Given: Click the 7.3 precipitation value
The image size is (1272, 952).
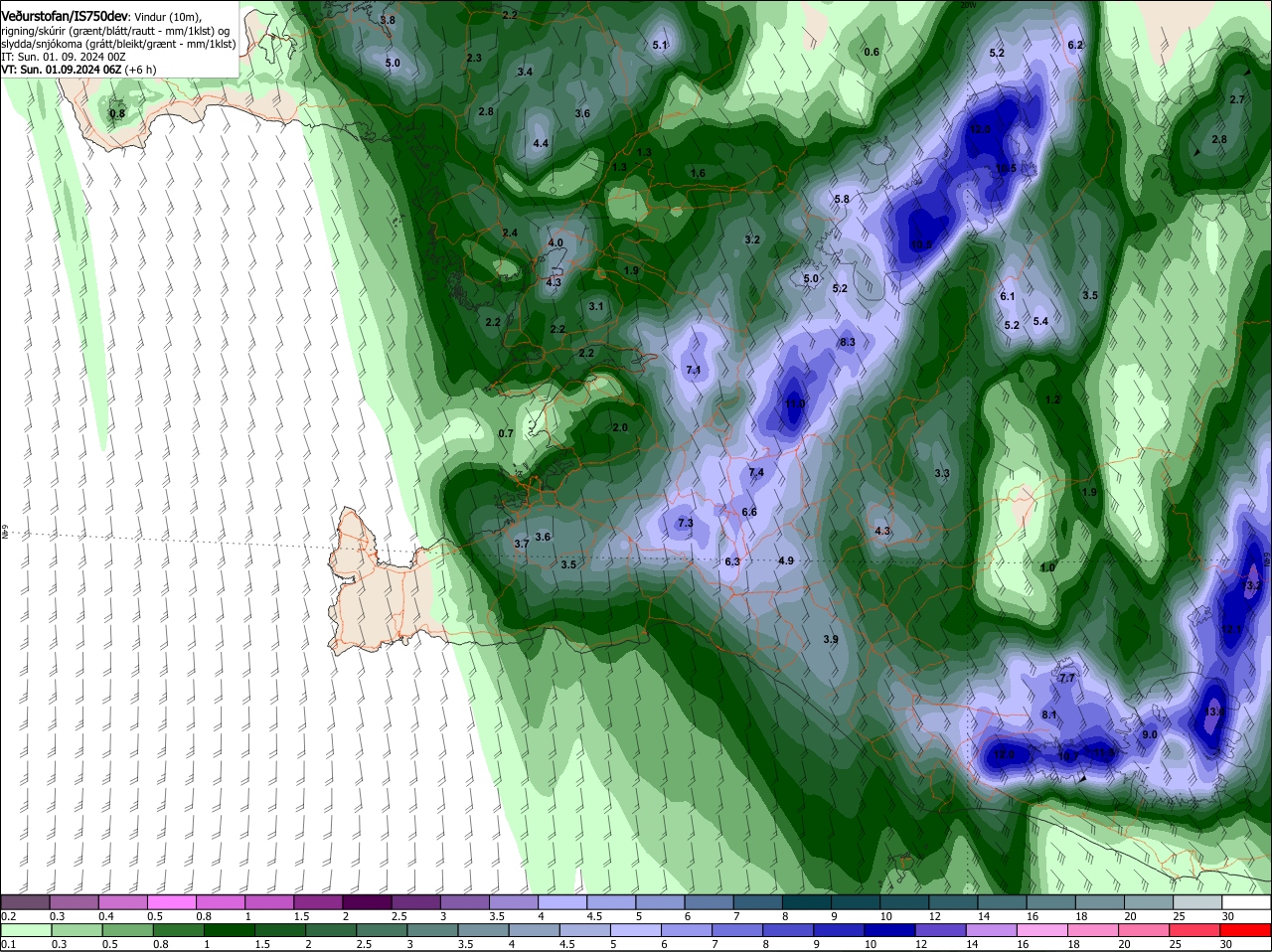Looking at the screenshot, I should click(x=685, y=523).
